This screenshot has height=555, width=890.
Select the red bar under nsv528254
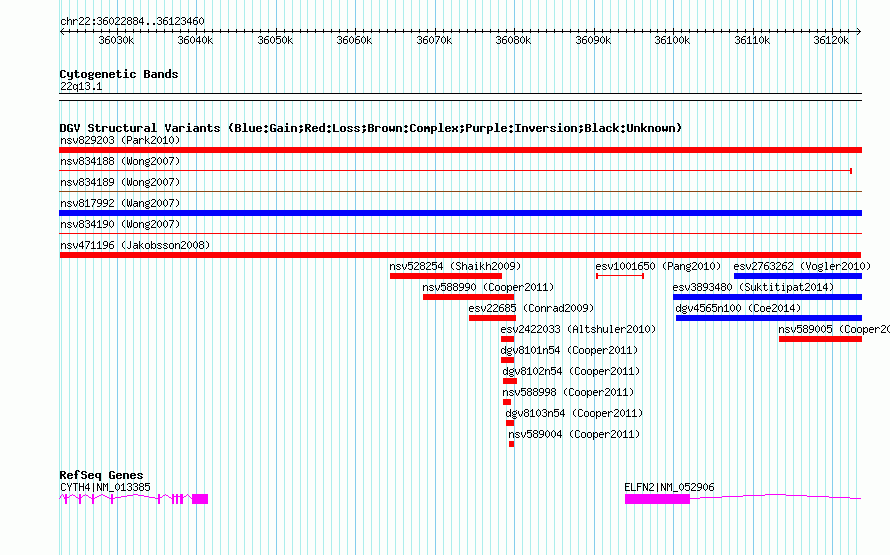446,276
